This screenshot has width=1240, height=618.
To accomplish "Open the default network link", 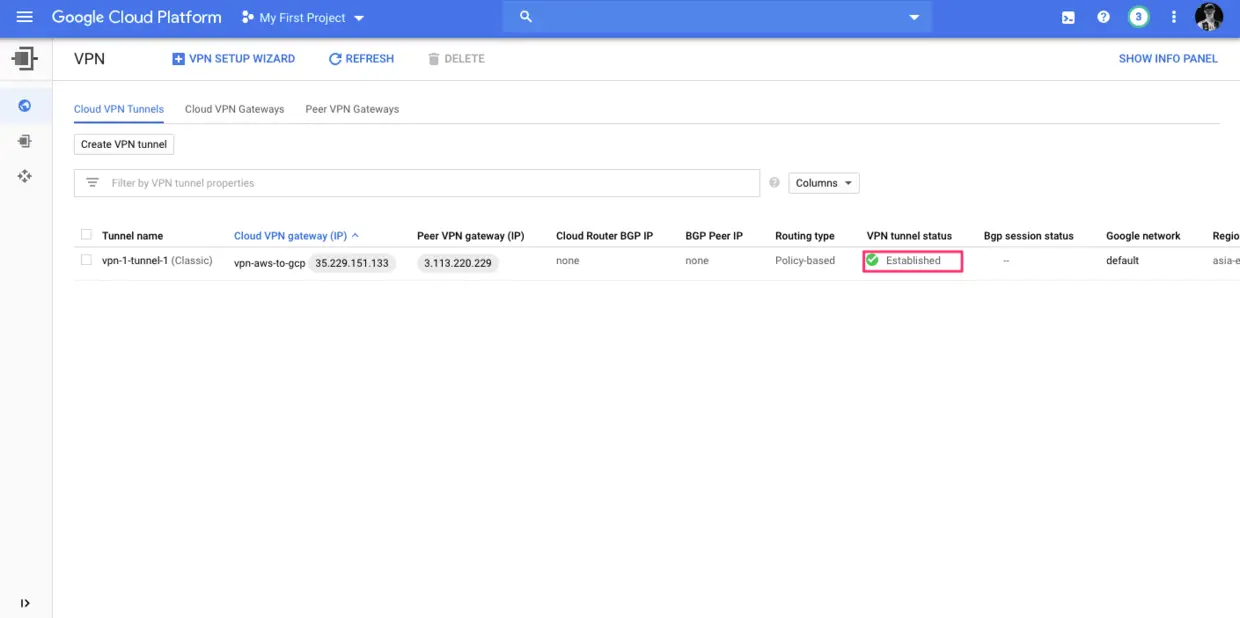I will (x=1122, y=261).
